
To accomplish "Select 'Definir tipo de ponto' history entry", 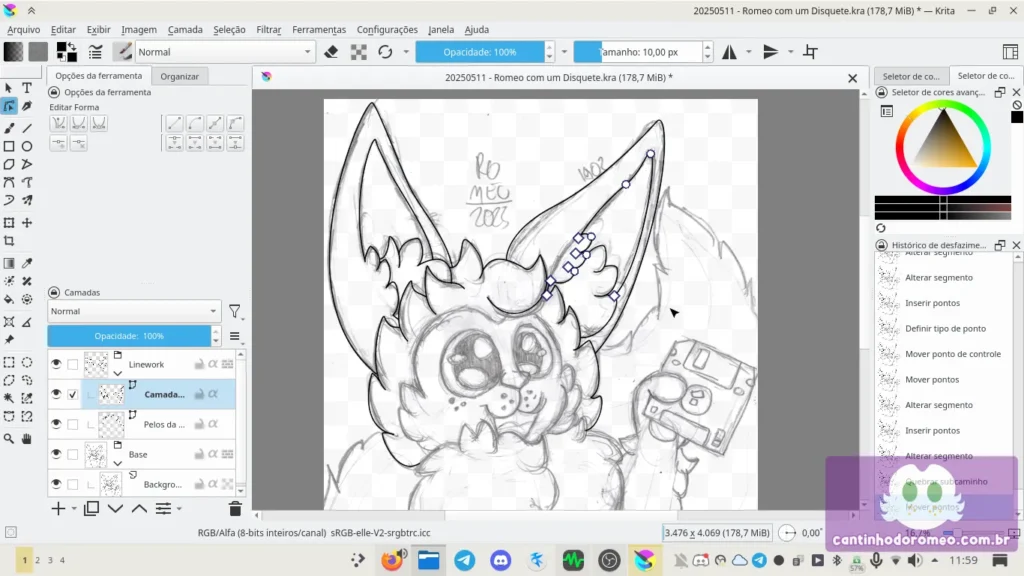I will [945, 328].
